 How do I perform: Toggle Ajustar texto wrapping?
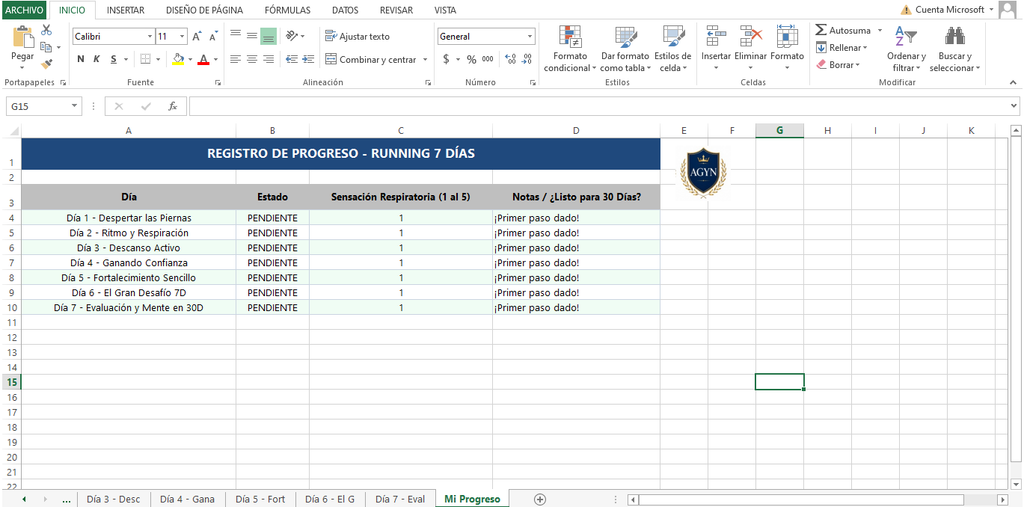pyautogui.click(x=357, y=37)
